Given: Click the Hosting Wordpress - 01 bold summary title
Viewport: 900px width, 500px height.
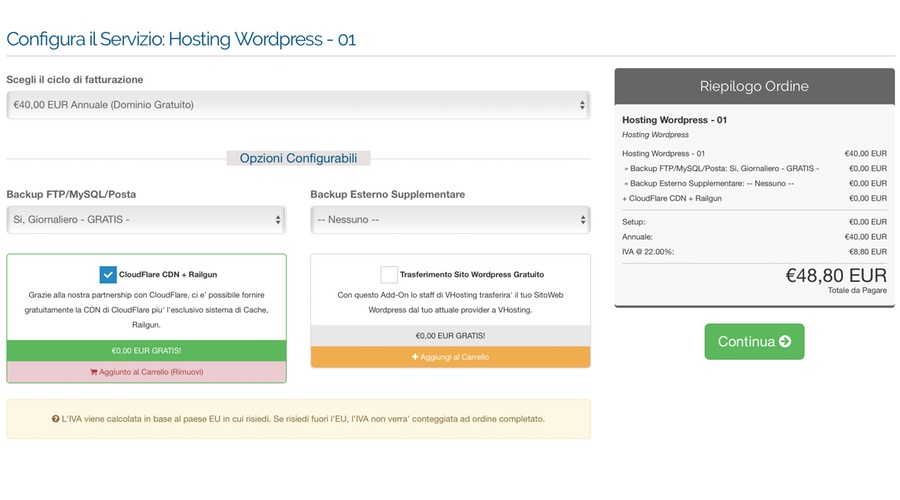Looking at the screenshot, I should (x=674, y=120).
